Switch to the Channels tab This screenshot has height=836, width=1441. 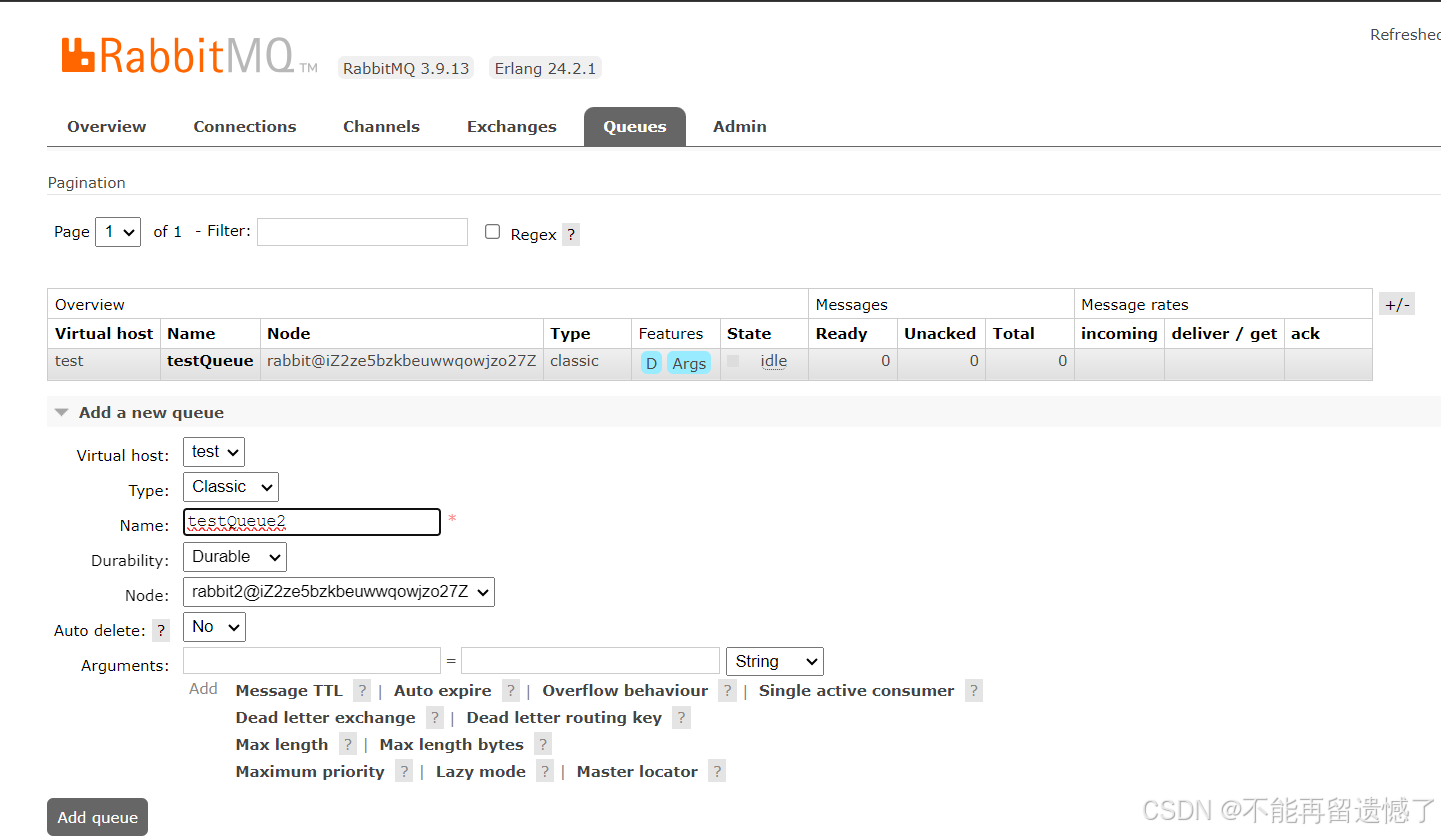pyautogui.click(x=381, y=126)
